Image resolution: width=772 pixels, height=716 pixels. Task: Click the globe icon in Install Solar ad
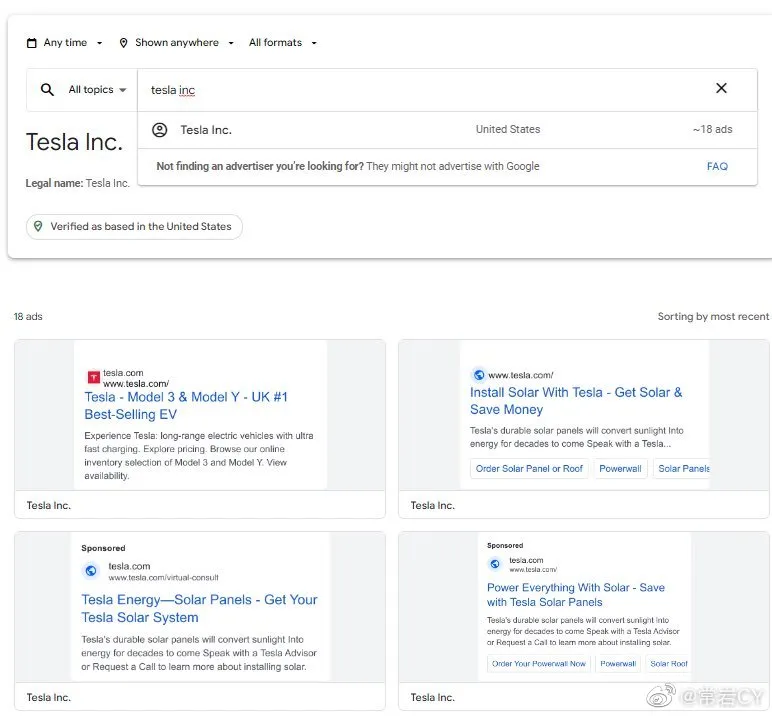point(478,375)
